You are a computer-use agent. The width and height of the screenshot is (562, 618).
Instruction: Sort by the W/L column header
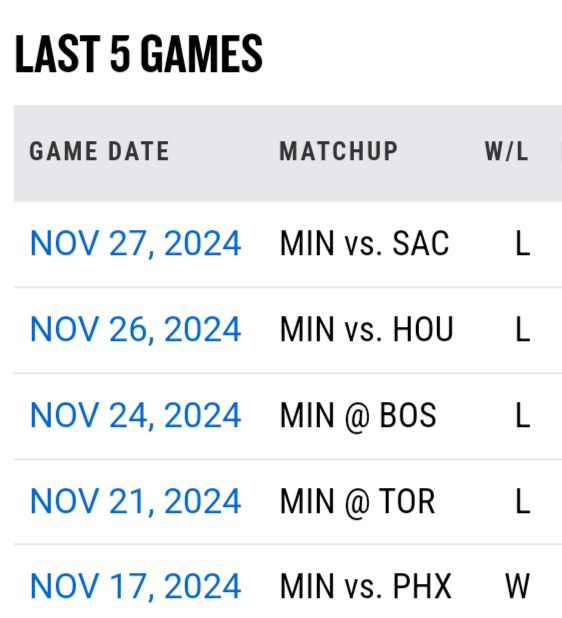(x=506, y=151)
